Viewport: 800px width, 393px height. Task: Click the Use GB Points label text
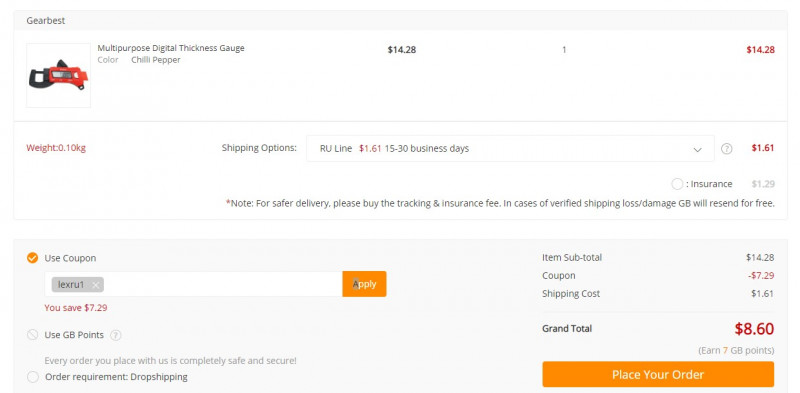(74, 335)
